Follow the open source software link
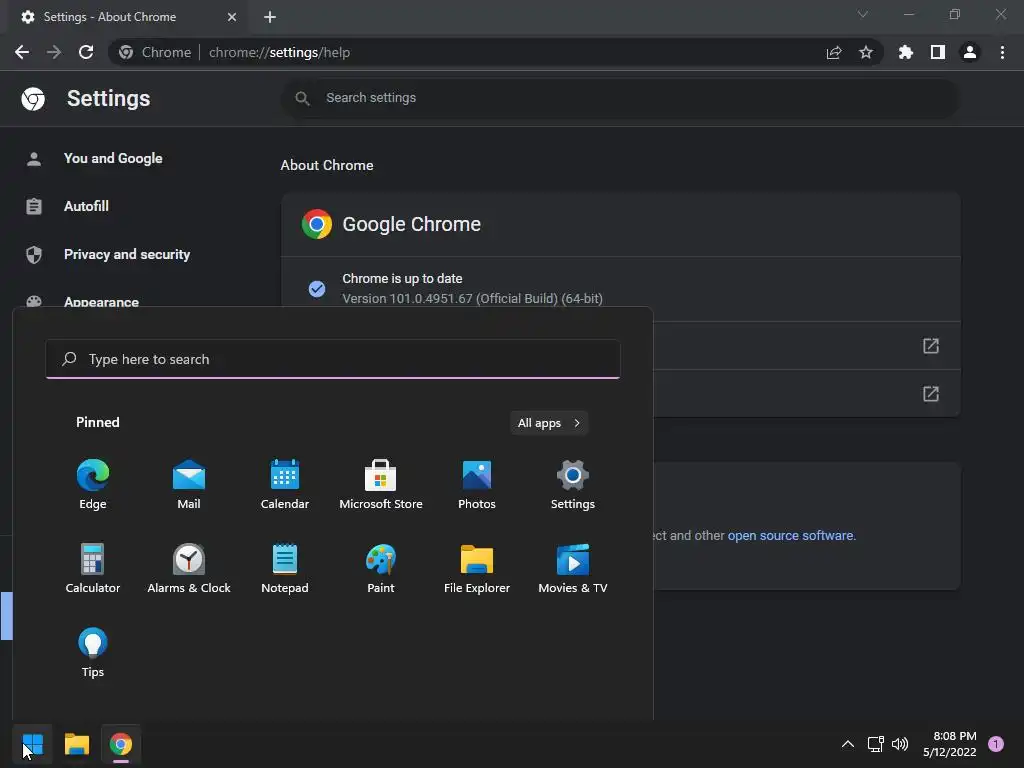 pos(790,536)
